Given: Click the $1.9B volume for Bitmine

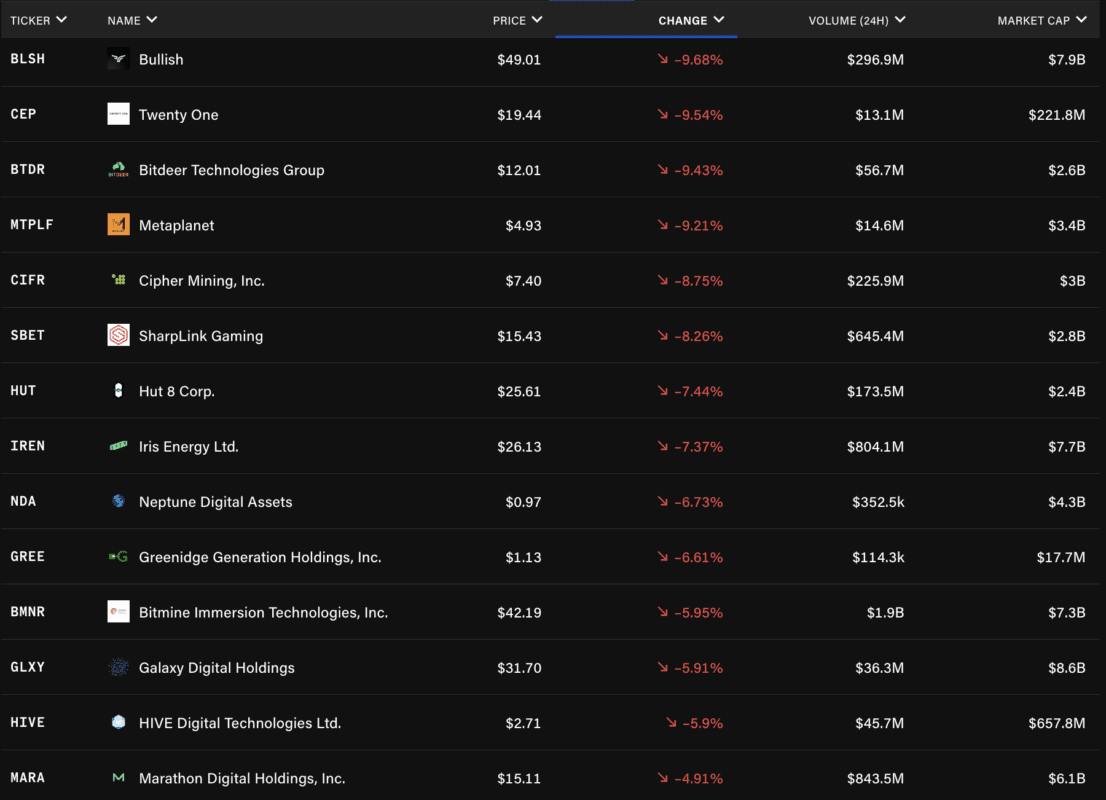Looking at the screenshot, I should pyautogui.click(x=885, y=612).
